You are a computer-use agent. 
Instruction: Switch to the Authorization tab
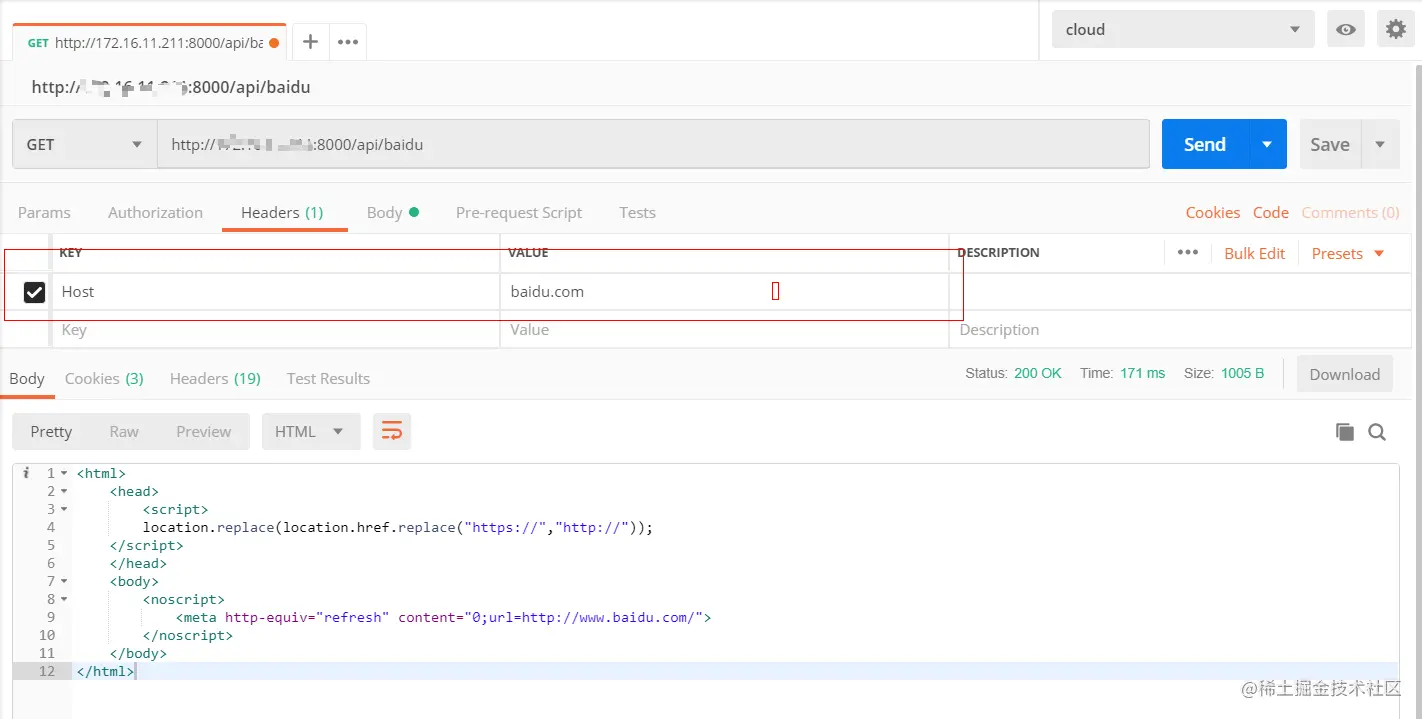tap(155, 212)
